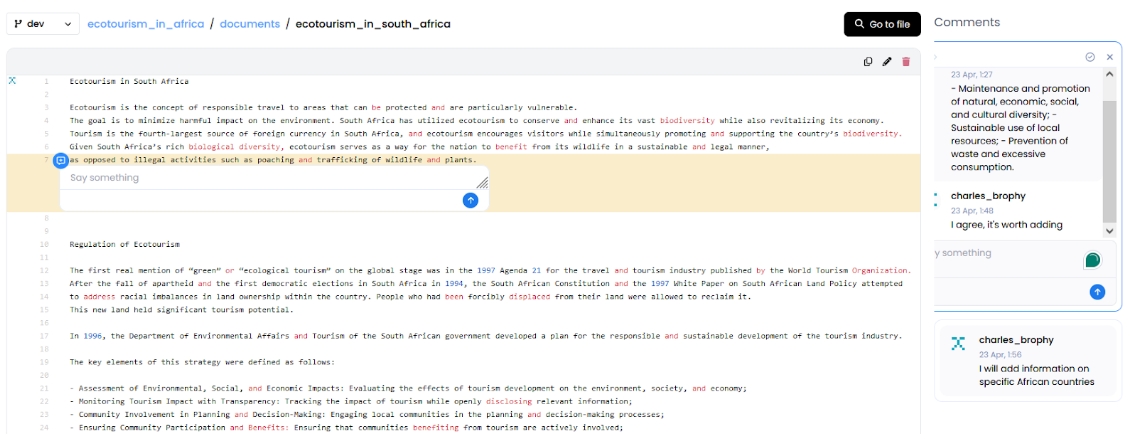1130x445 pixels.
Task: Click the comment bubble icon on line 7
Action: click(x=60, y=160)
